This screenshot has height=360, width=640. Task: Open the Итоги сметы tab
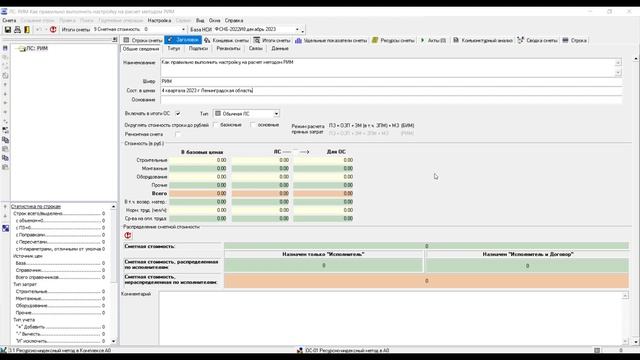point(272,40)
